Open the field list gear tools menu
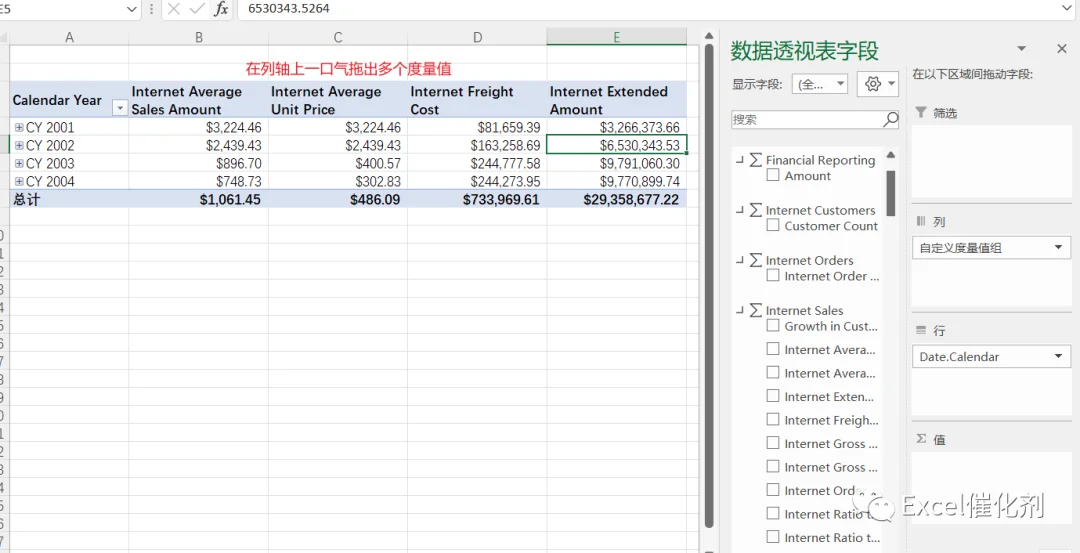 tap(878, 84)
